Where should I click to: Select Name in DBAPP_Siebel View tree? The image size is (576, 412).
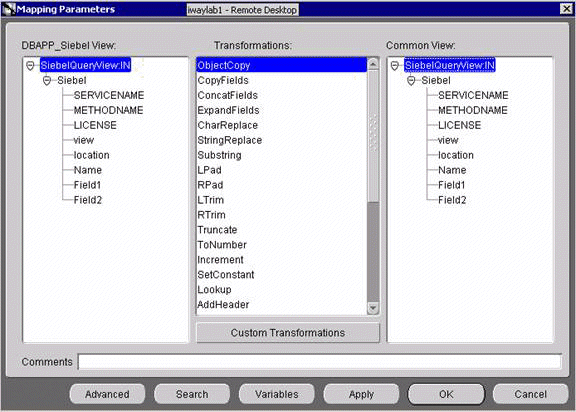pos(88,170)
